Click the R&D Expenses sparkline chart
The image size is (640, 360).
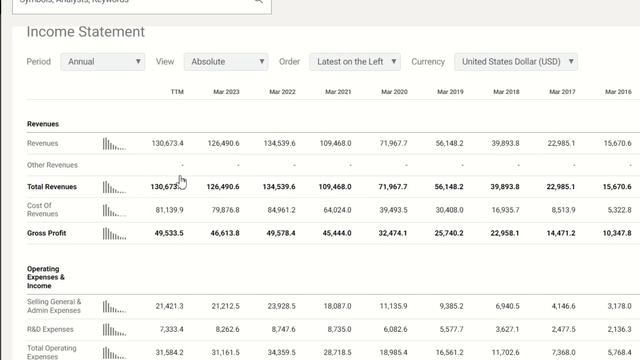[114, 329]
